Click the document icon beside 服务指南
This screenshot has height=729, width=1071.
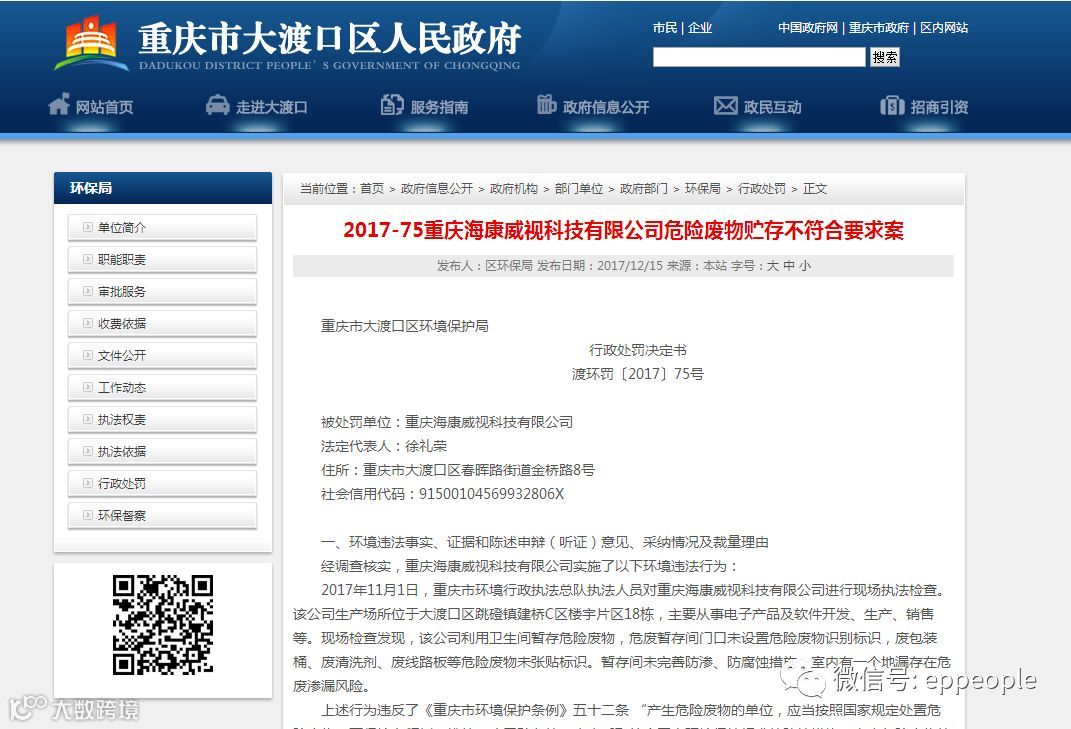[x=392, y=105]
